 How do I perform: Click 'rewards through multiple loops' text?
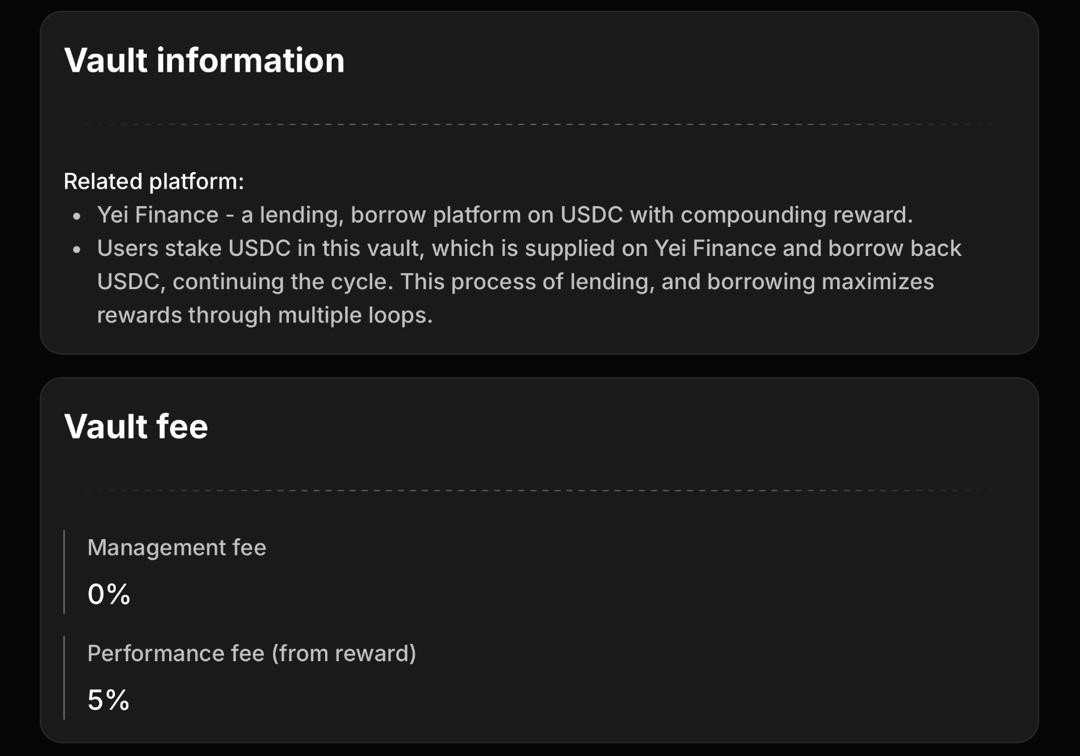pyautogui.click(x=264, y=315)
